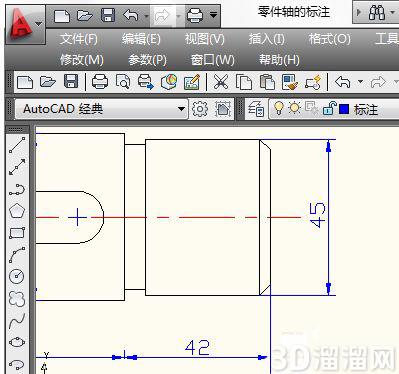Open the Layer Properties Manager button
Image resolution: width=399 pixels, height=374 pixels.
coord(256,109)
